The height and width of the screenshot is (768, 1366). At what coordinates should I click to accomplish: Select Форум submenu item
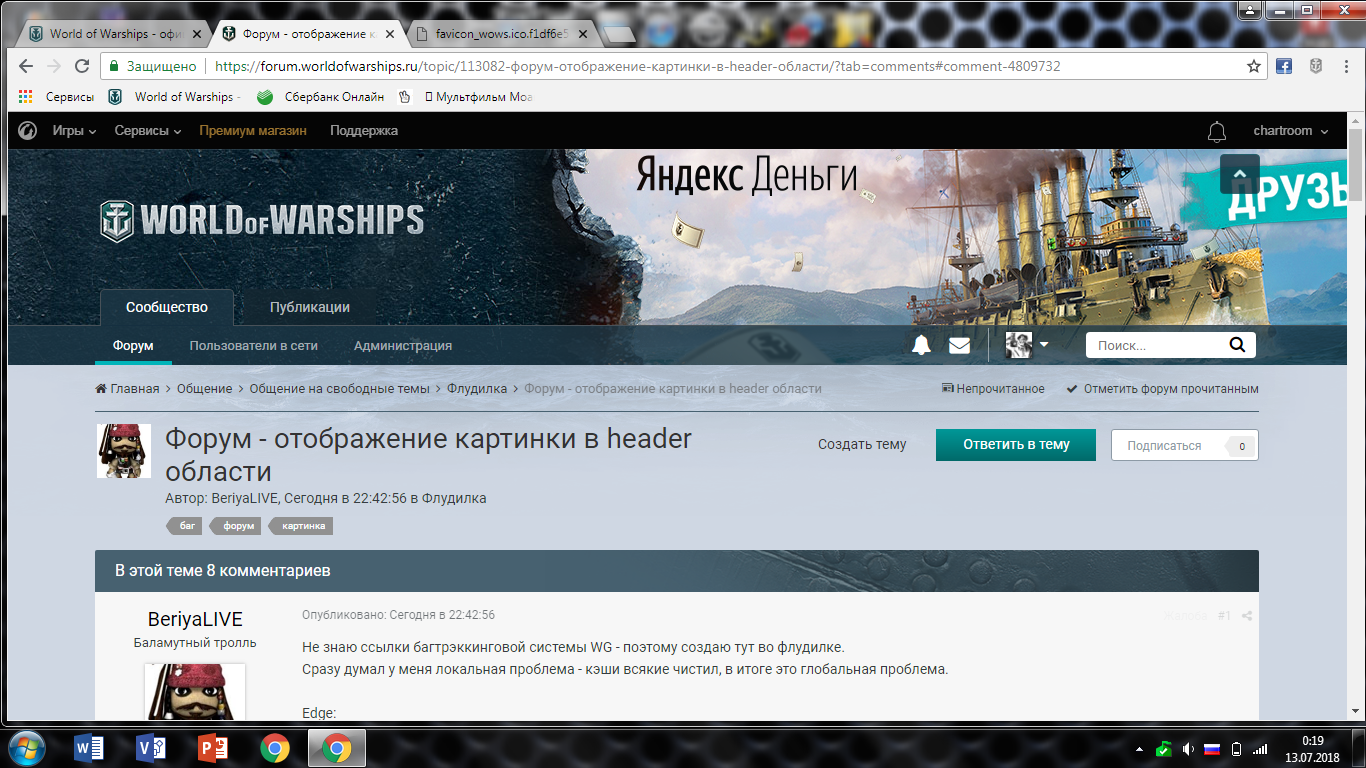coord(133,346)
